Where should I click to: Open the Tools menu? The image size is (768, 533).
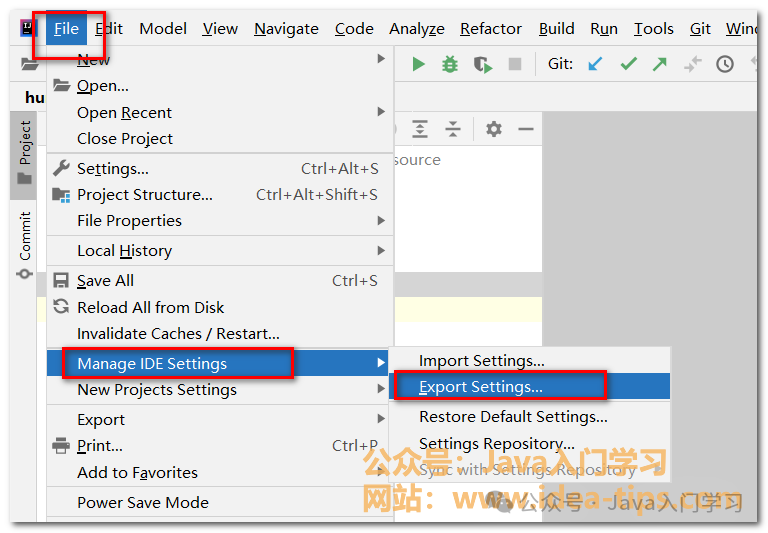pyautogui.click(x=654, y=28)
